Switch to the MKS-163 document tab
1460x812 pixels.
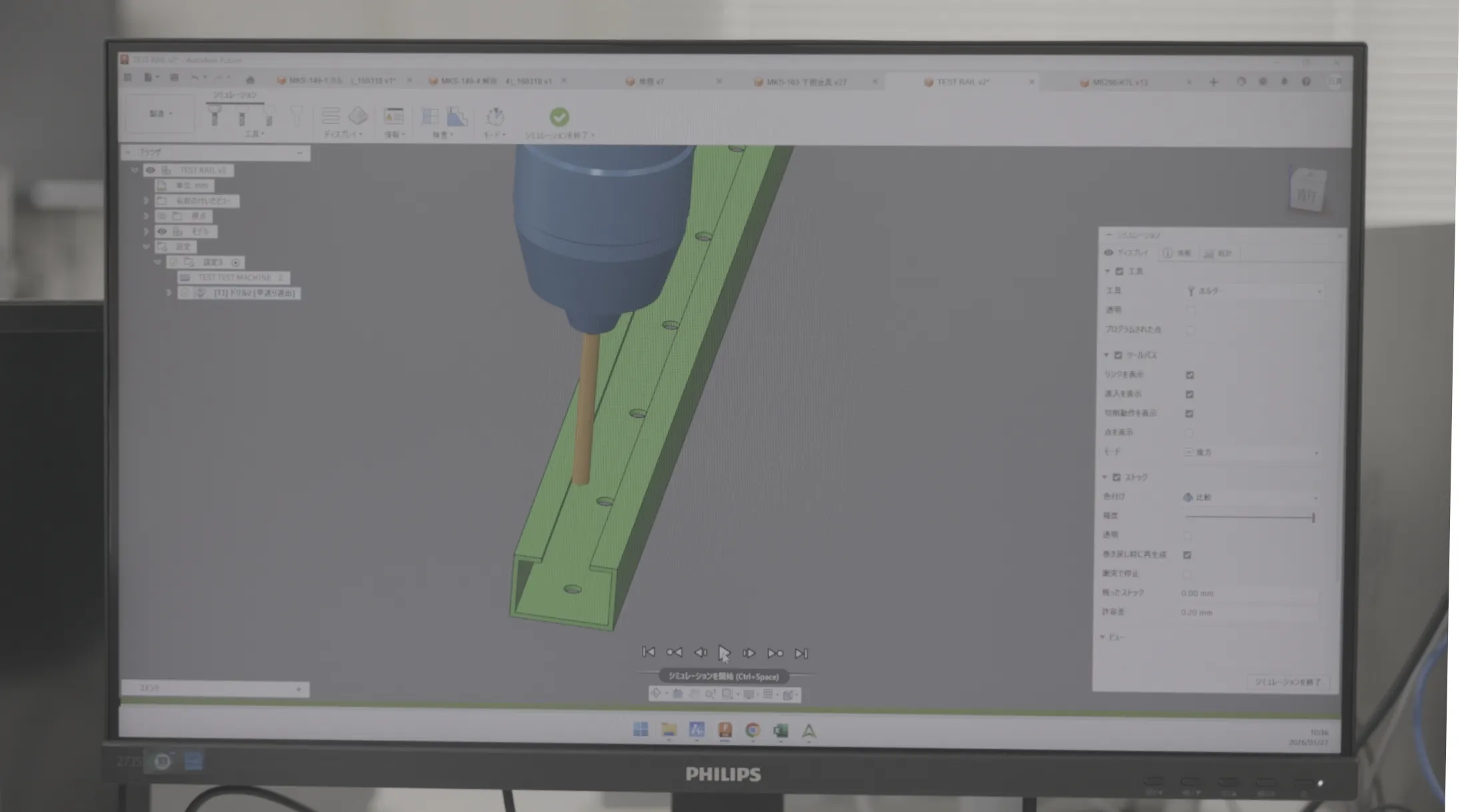click(806, 82)
